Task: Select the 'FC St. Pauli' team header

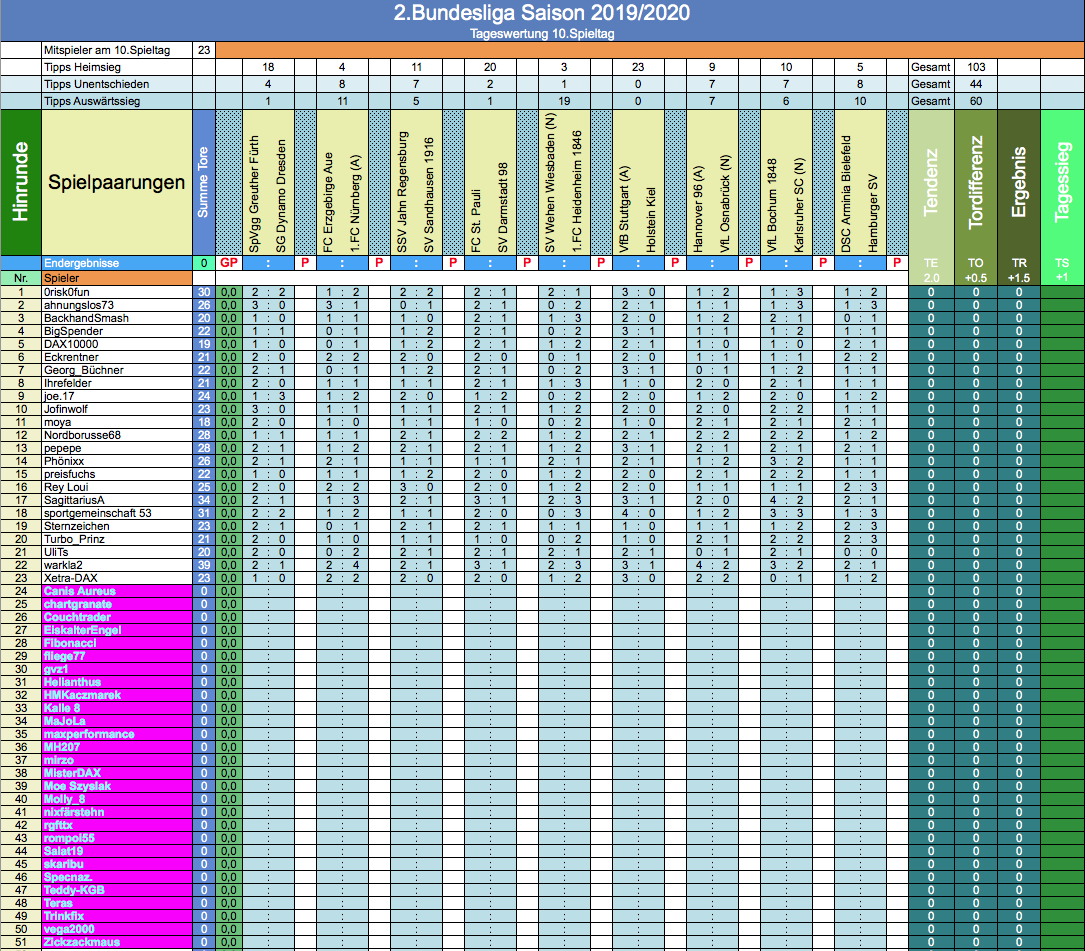Action: (476, 221)
